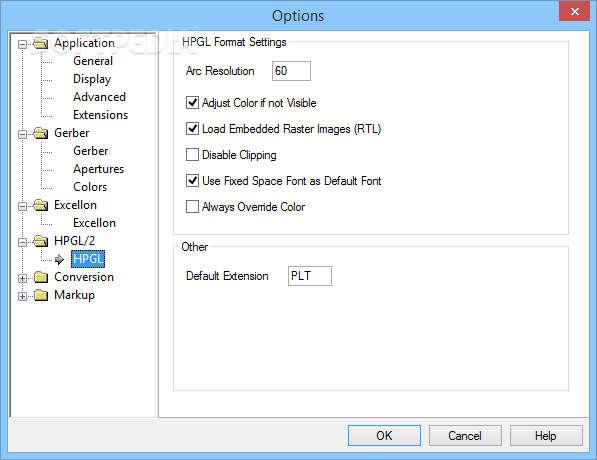The image size is (597, 460).
Task: Click the HPGL/2 folder icon
Action: (41, 241)
